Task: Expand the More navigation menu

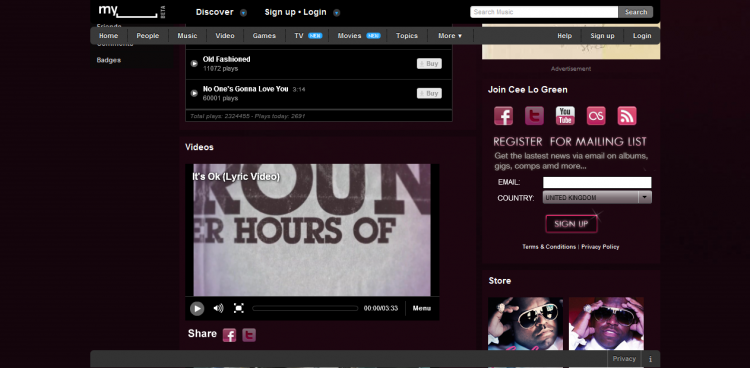Action: pyautogui.click(x=450, y=36)
